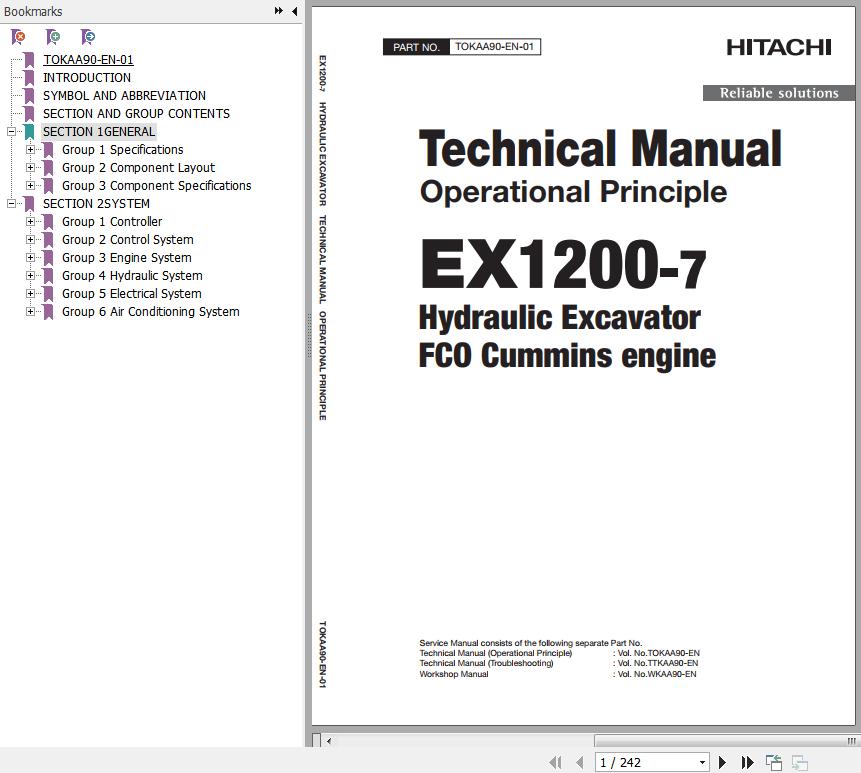
Task: Click bookmark icon beside Group 4 Hydraulic System
Action: click(48, 276)
